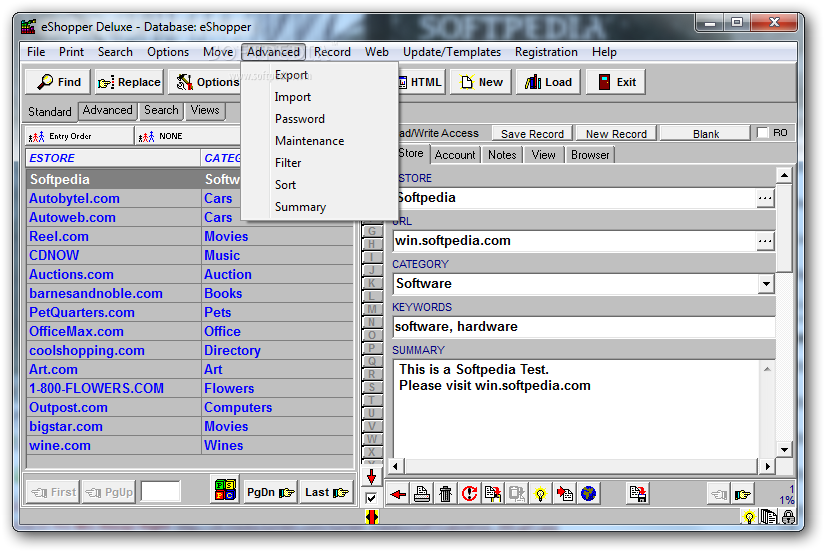Click the red down-arrow below alphabet strip
Image resolution: width=825 pixels, height=552 pixels.
[x=371, y=477]
